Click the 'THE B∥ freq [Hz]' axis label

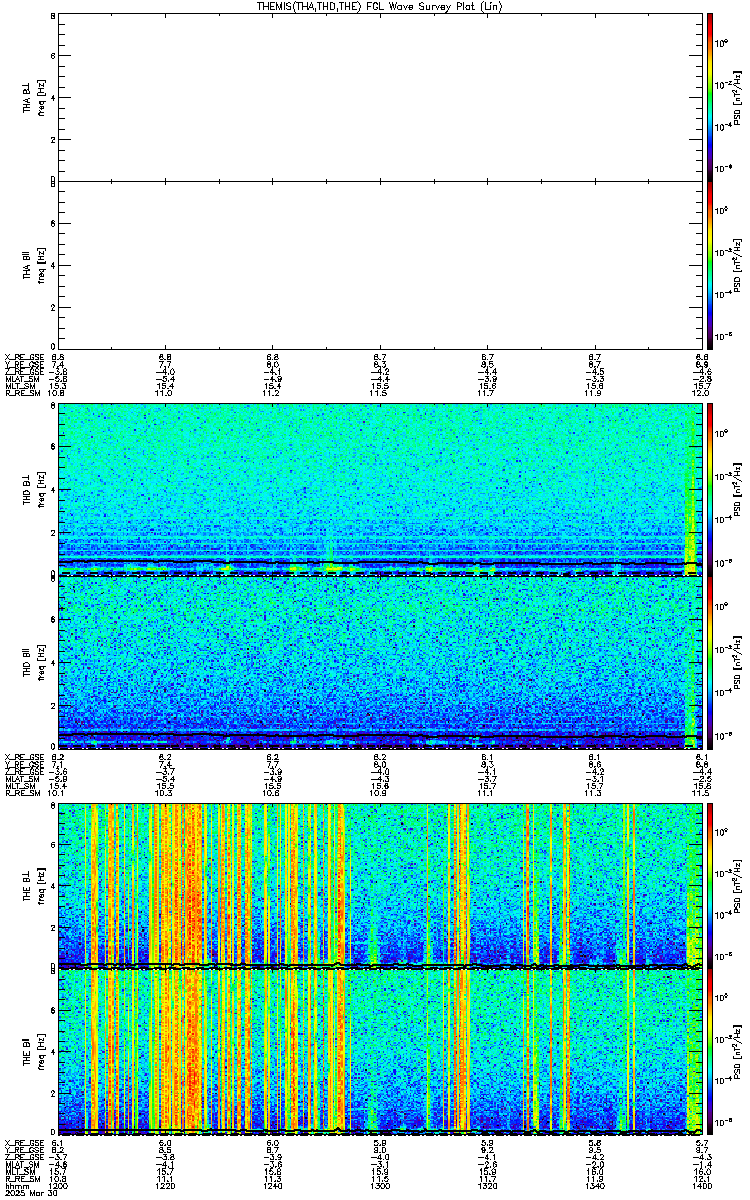pyautogui.click(x=33, y=1053)
